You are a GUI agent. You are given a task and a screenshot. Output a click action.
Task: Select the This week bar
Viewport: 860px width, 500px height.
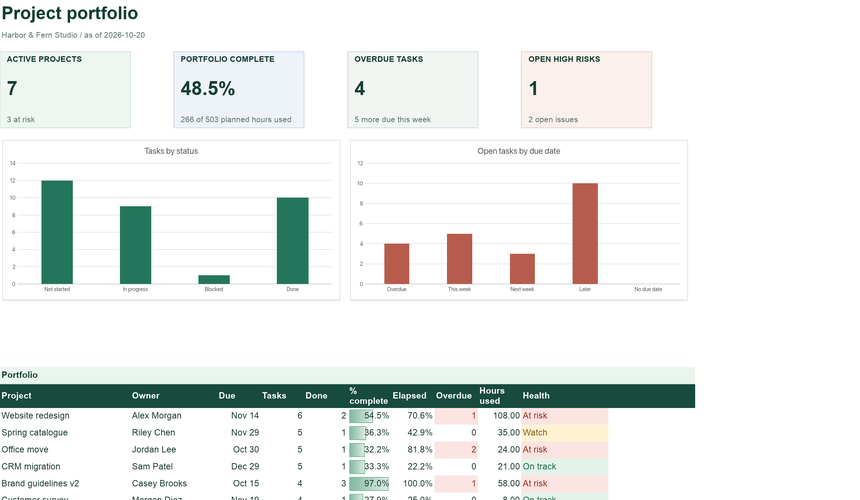coord(460,259)
